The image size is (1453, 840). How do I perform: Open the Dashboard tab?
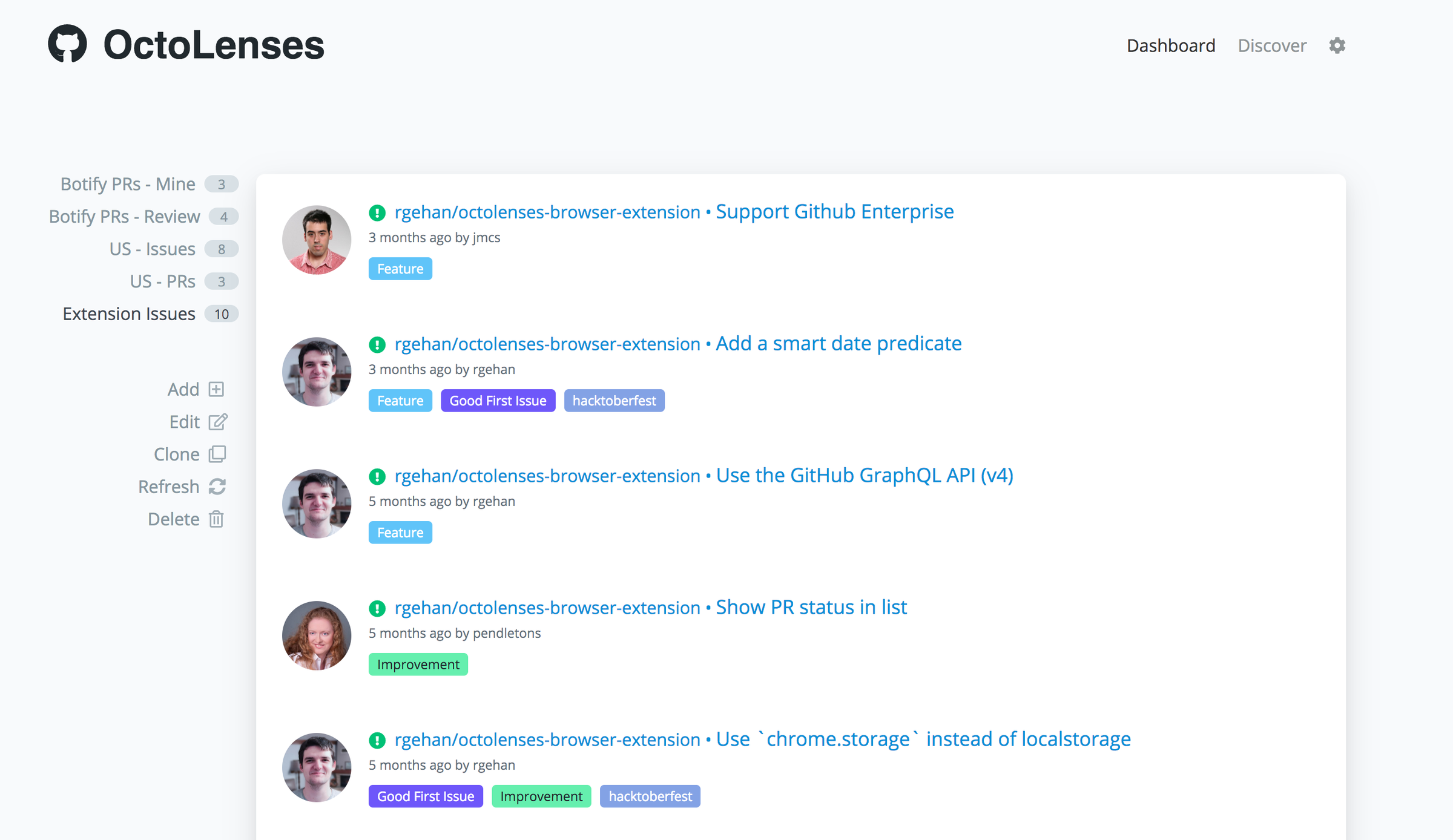pos(1171,45)
